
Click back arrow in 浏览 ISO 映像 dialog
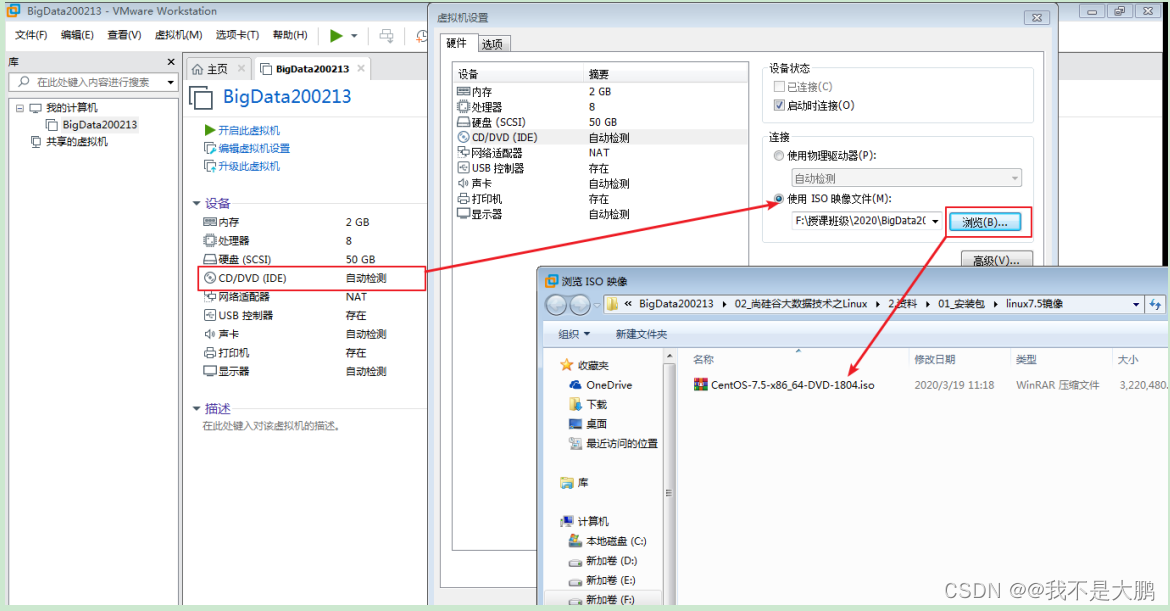[x=557, y=304]
